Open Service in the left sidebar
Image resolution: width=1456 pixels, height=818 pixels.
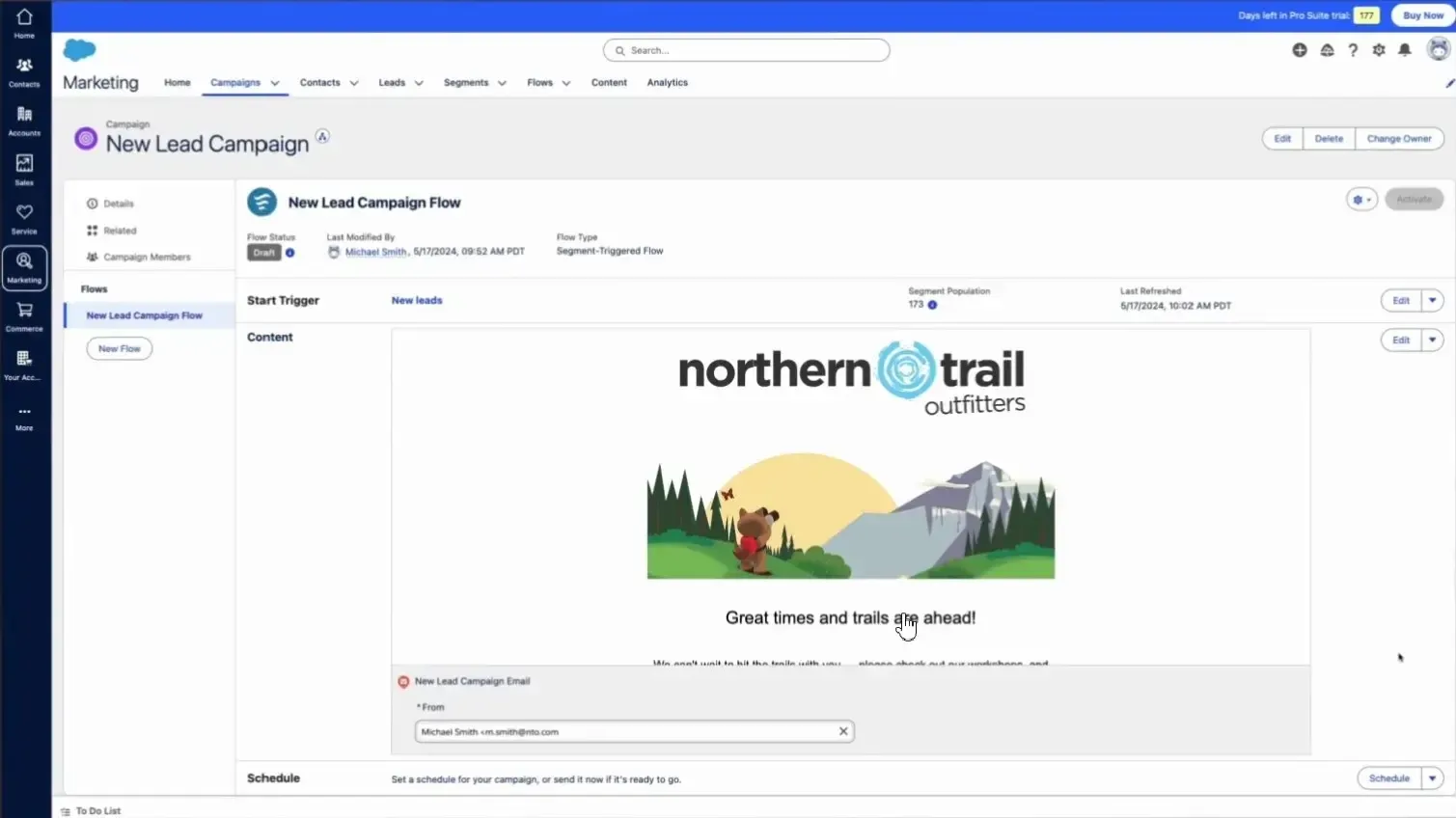24,219
